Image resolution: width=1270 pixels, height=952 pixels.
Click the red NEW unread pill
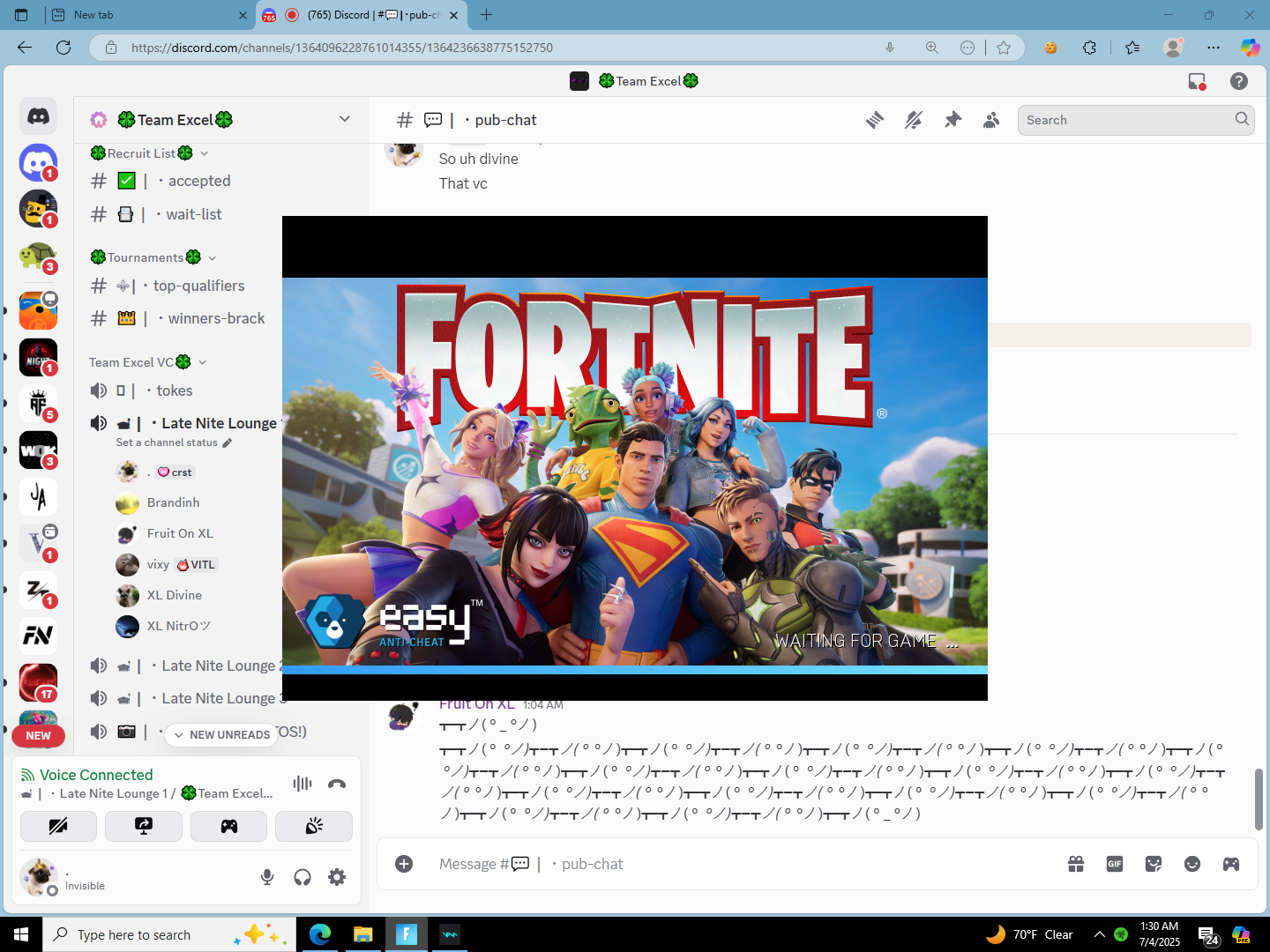(38, 735)
